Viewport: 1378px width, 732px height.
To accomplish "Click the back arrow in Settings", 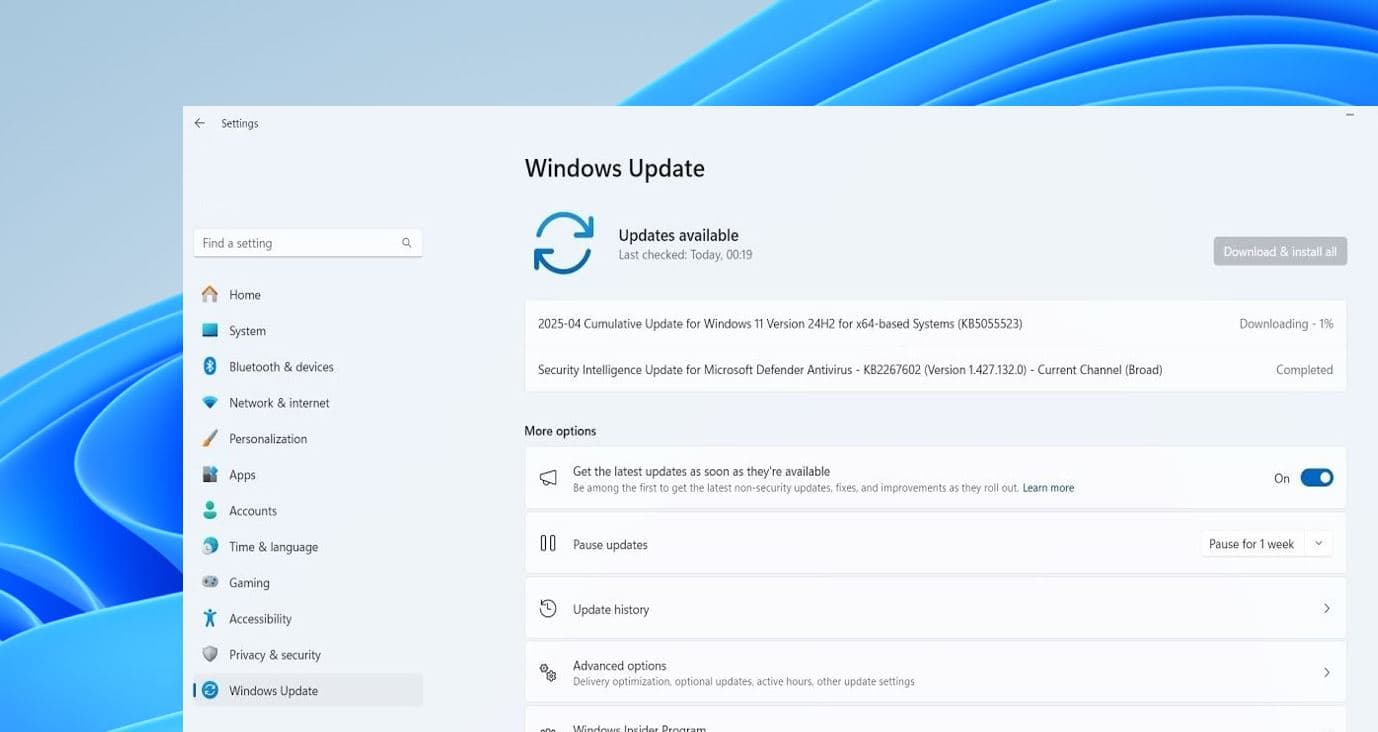I will pos(200,123).
